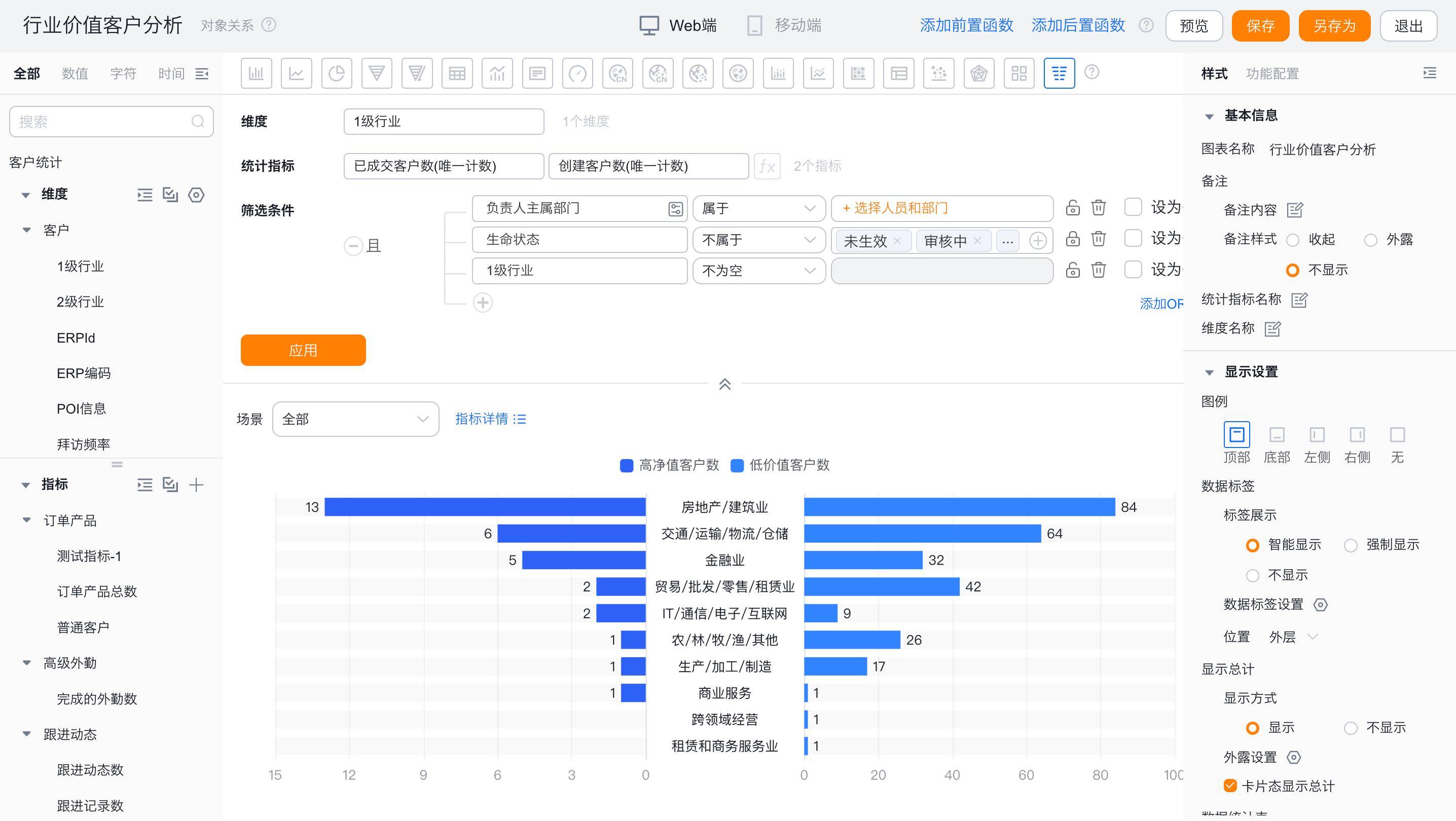The image size is (1456, 821).
Task: Enable the 设为 checkbox for 负责人主属部门 row
Action: [x=1133, y=207]
